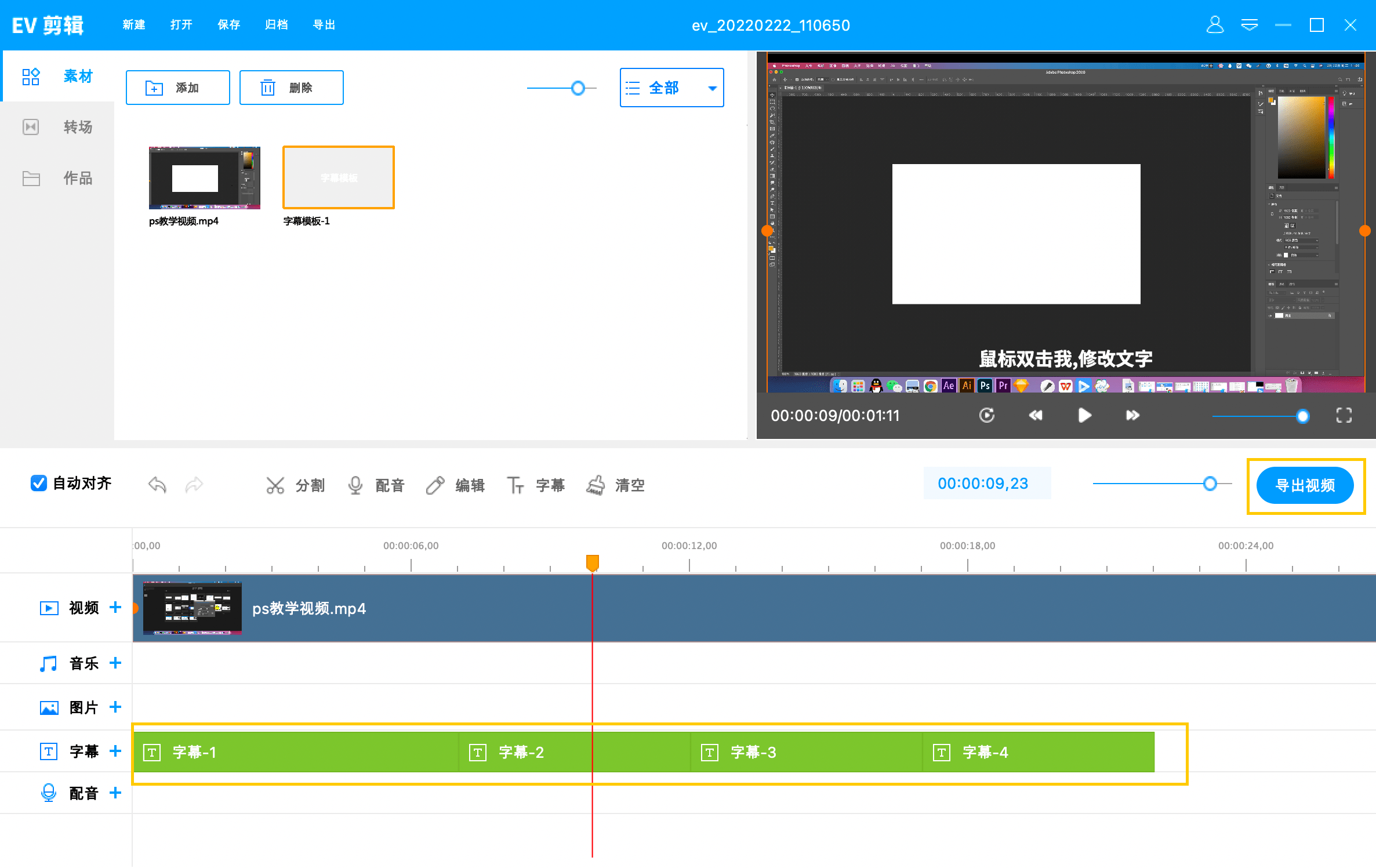Screen dimensions: 1376x868
Task: Open the export (导出) menu
Action: 324,25
